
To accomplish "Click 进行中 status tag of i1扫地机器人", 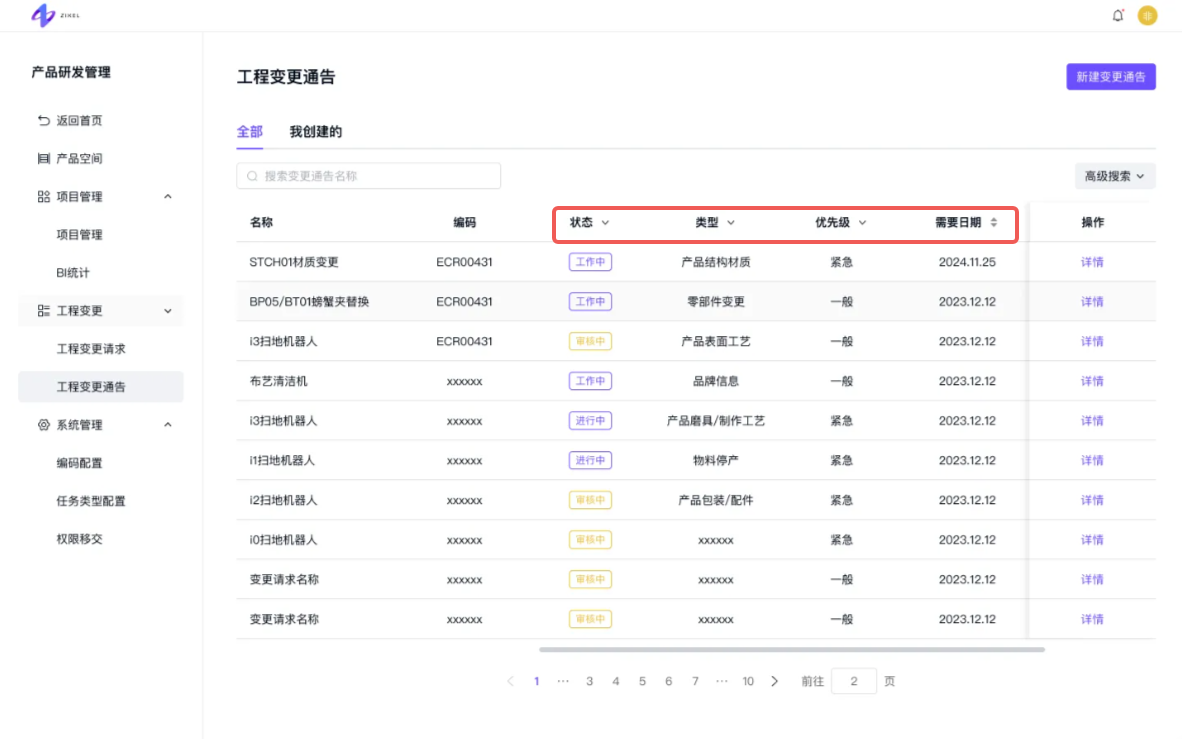I will 590,461.
